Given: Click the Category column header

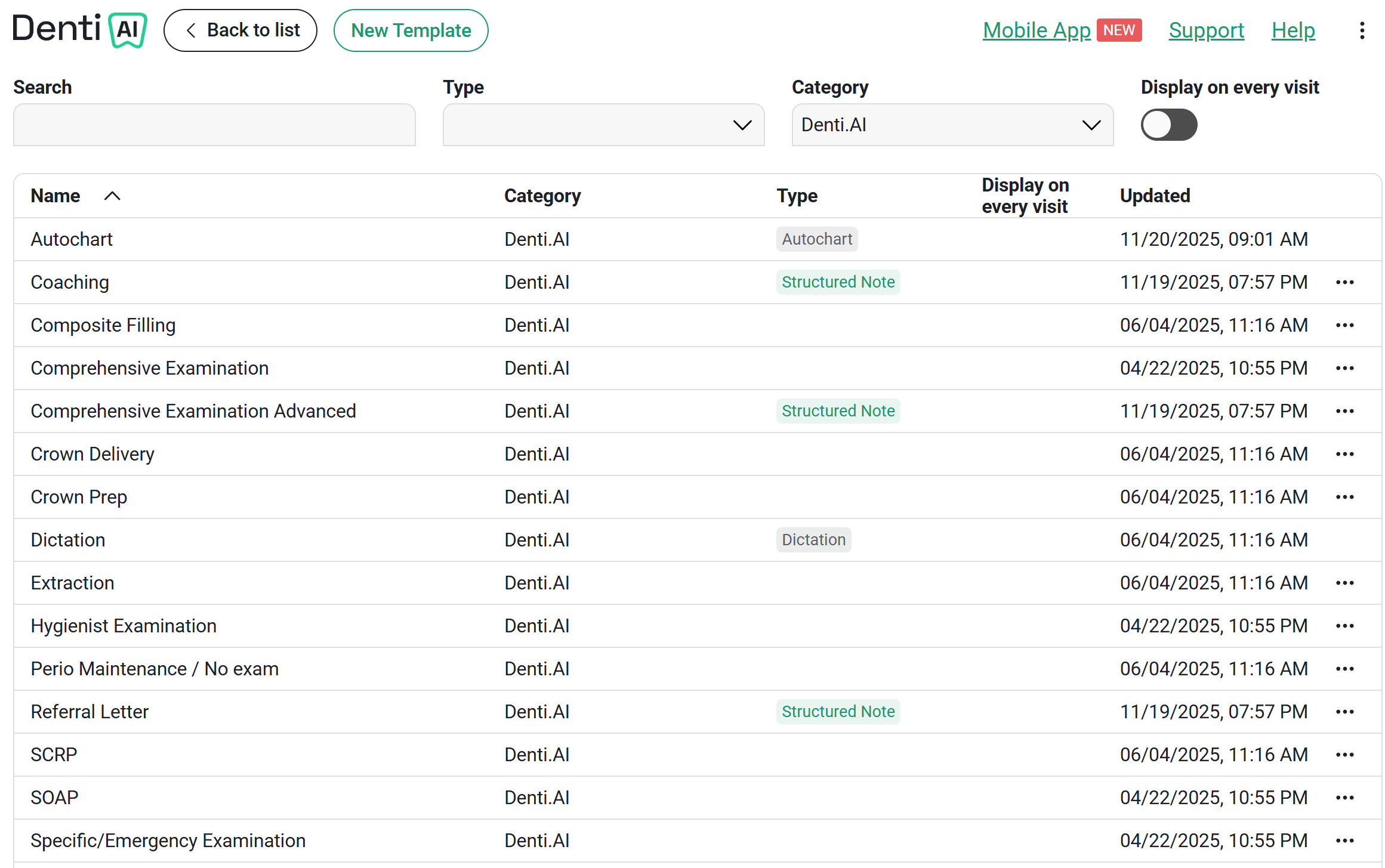Looking at the screenshot, I should tap(542, 196).
